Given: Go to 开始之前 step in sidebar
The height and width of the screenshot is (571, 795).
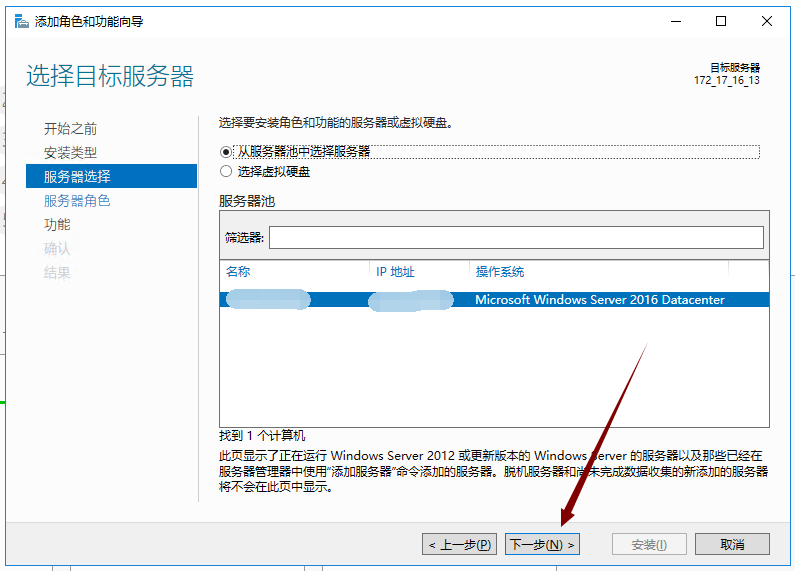Looking at the screenshot, I should point(70,129).
